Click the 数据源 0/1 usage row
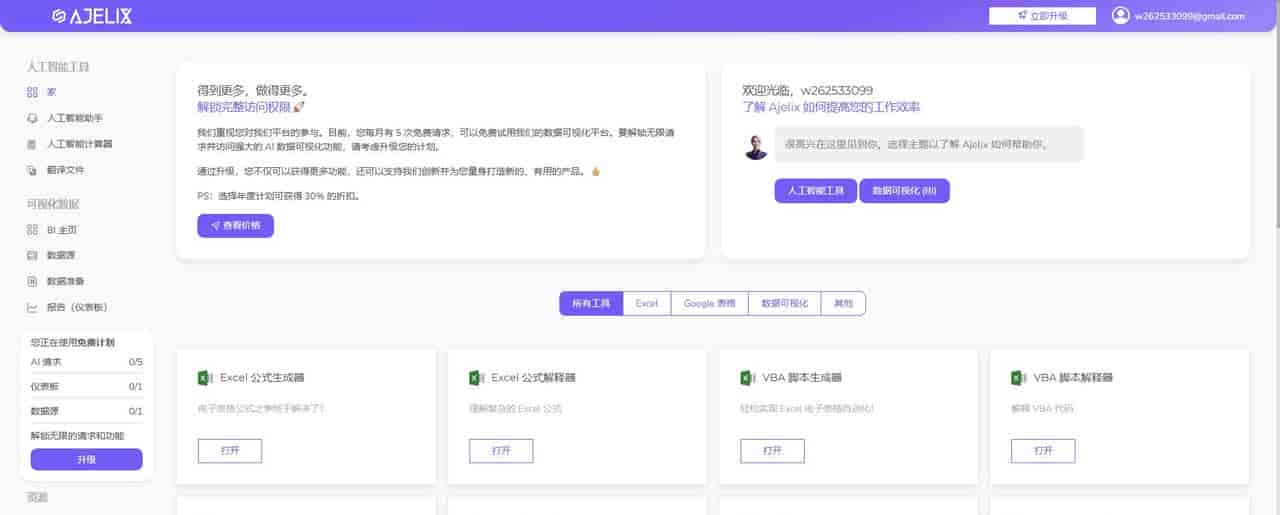This screenshot has height=515, width=1280. tap(87, 411)
